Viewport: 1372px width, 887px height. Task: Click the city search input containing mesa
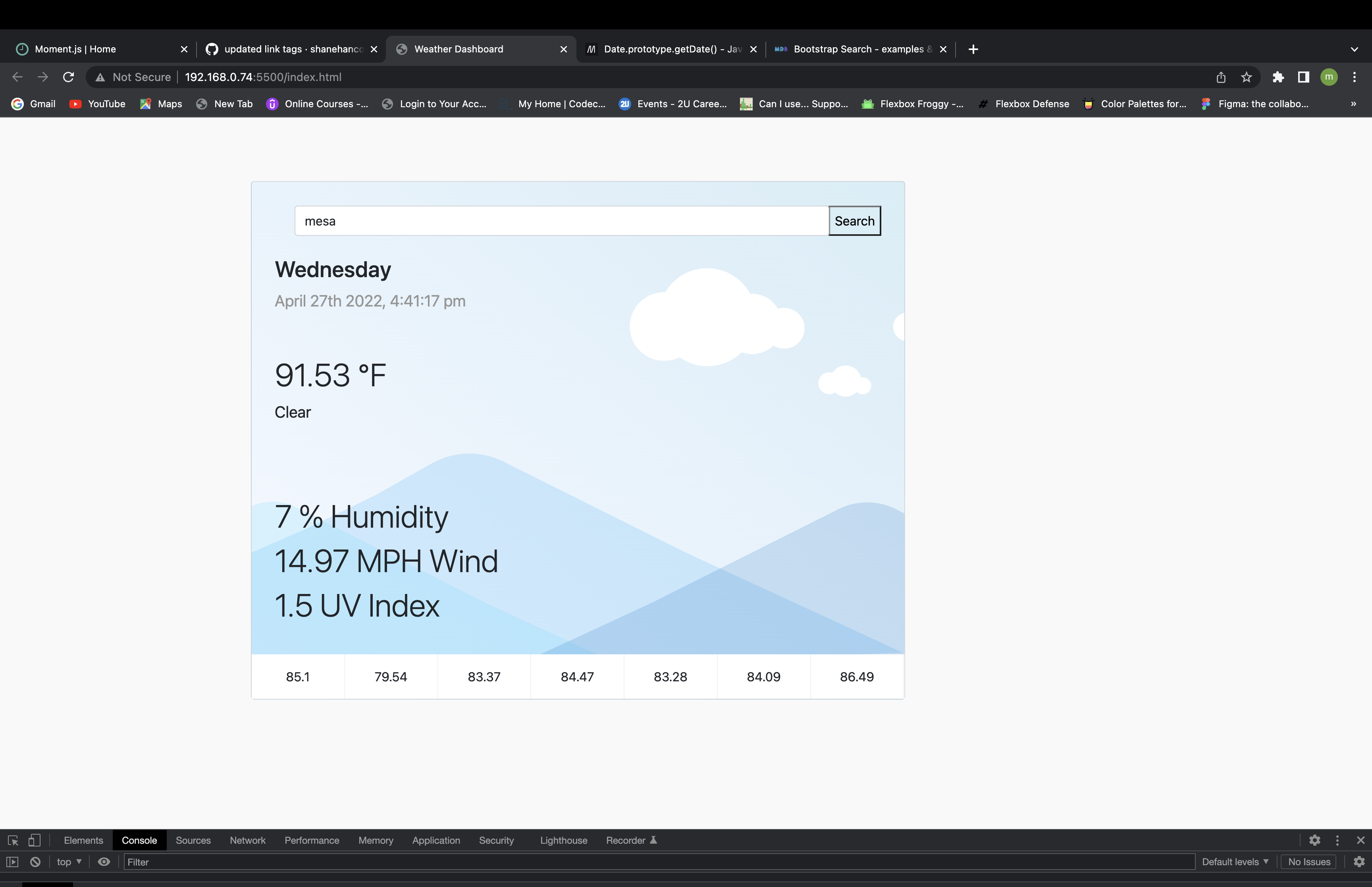561,221
